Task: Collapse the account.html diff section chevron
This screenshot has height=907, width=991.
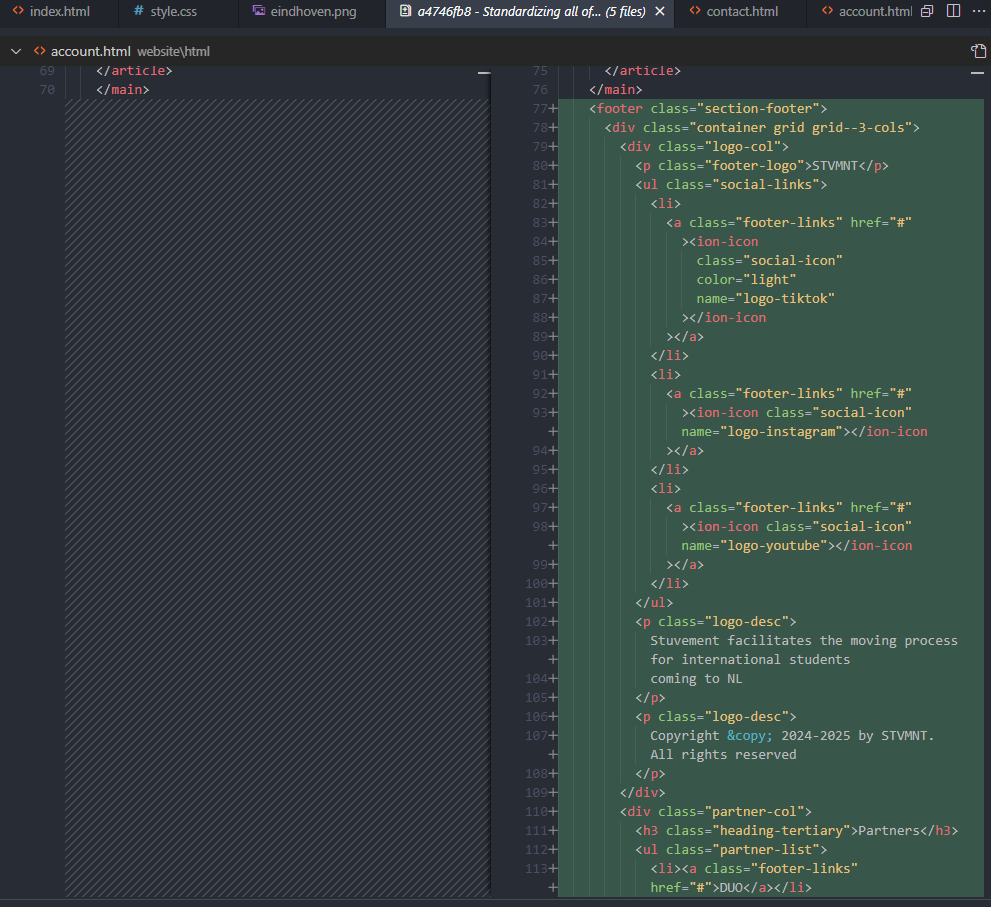Action: click(x=15, y=51)
